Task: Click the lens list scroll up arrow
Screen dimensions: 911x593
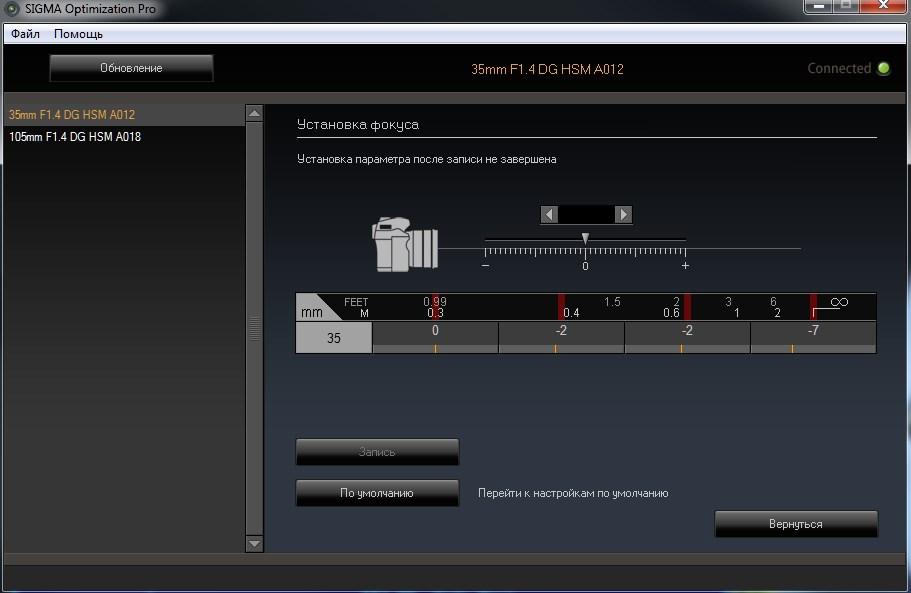Action: [254, 113]
